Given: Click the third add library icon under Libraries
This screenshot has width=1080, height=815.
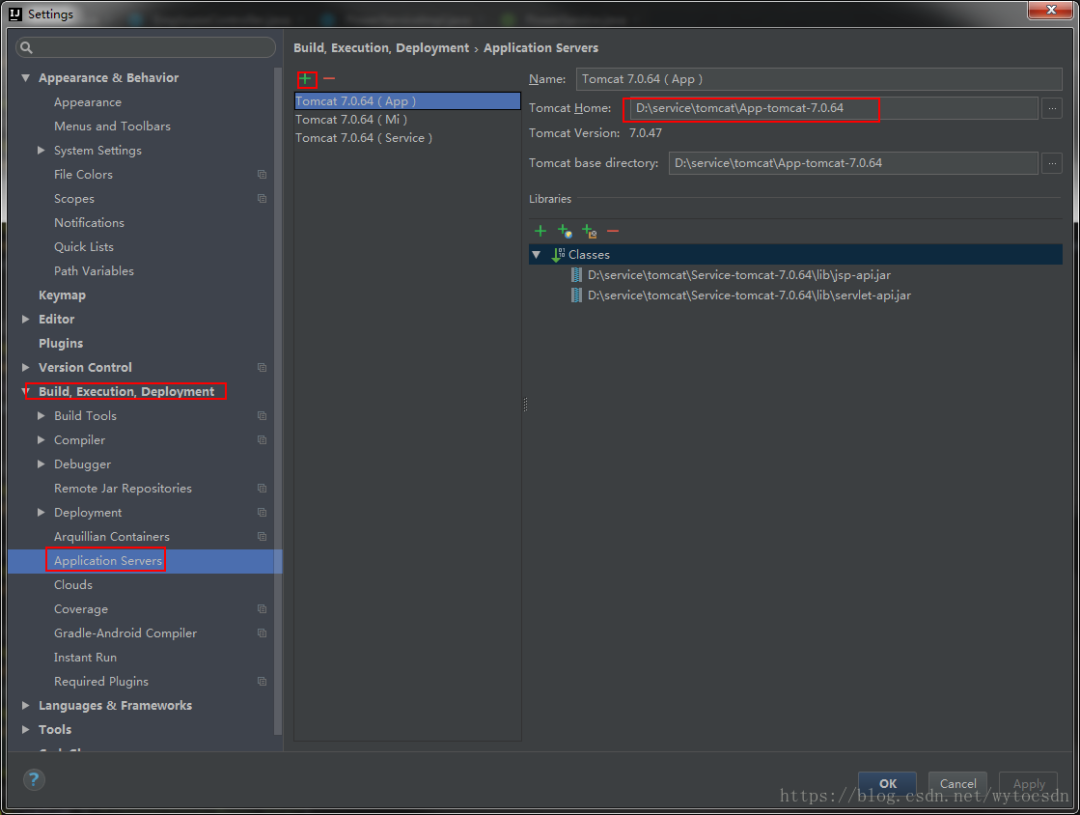Looking at the screenshot, I should point(589,231).
